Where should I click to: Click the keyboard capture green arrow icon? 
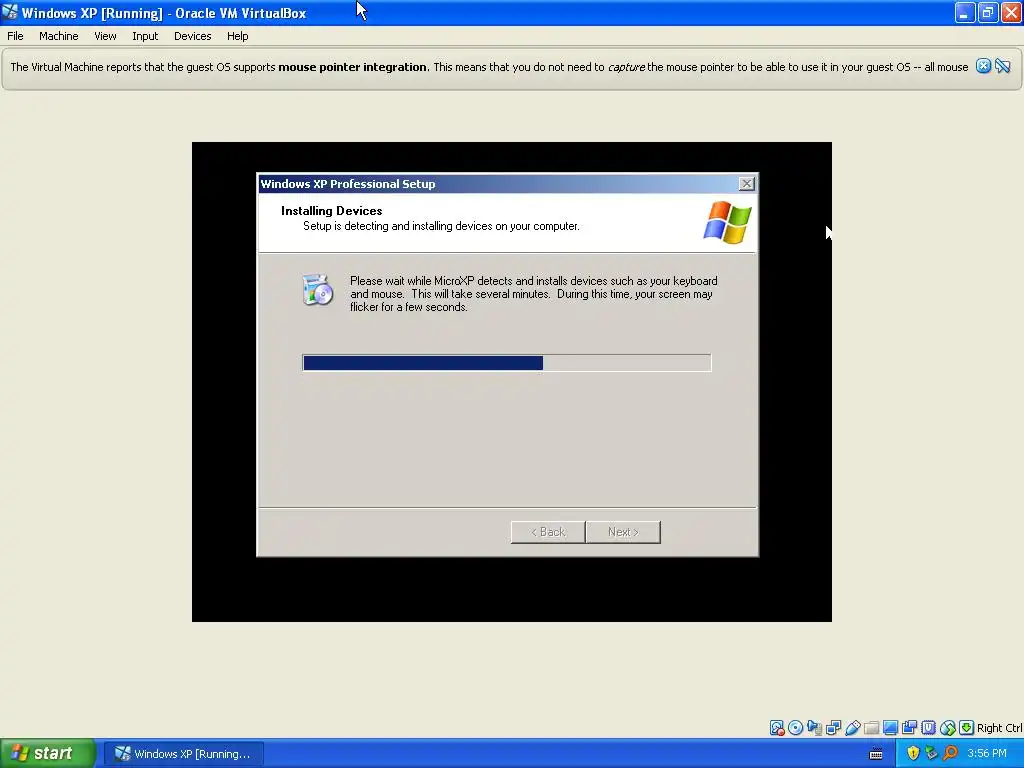coord(967,728)
